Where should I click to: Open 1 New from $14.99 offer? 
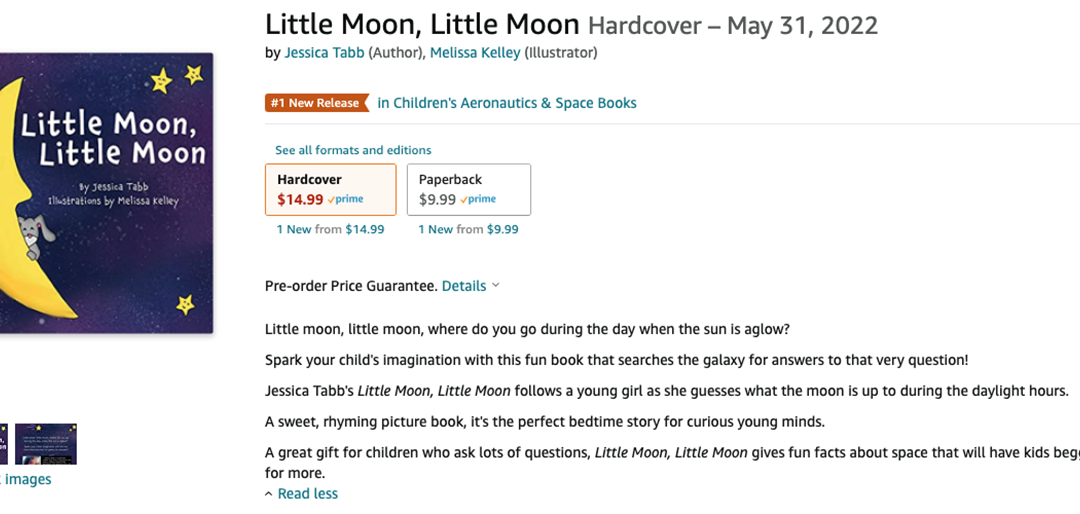331,229
